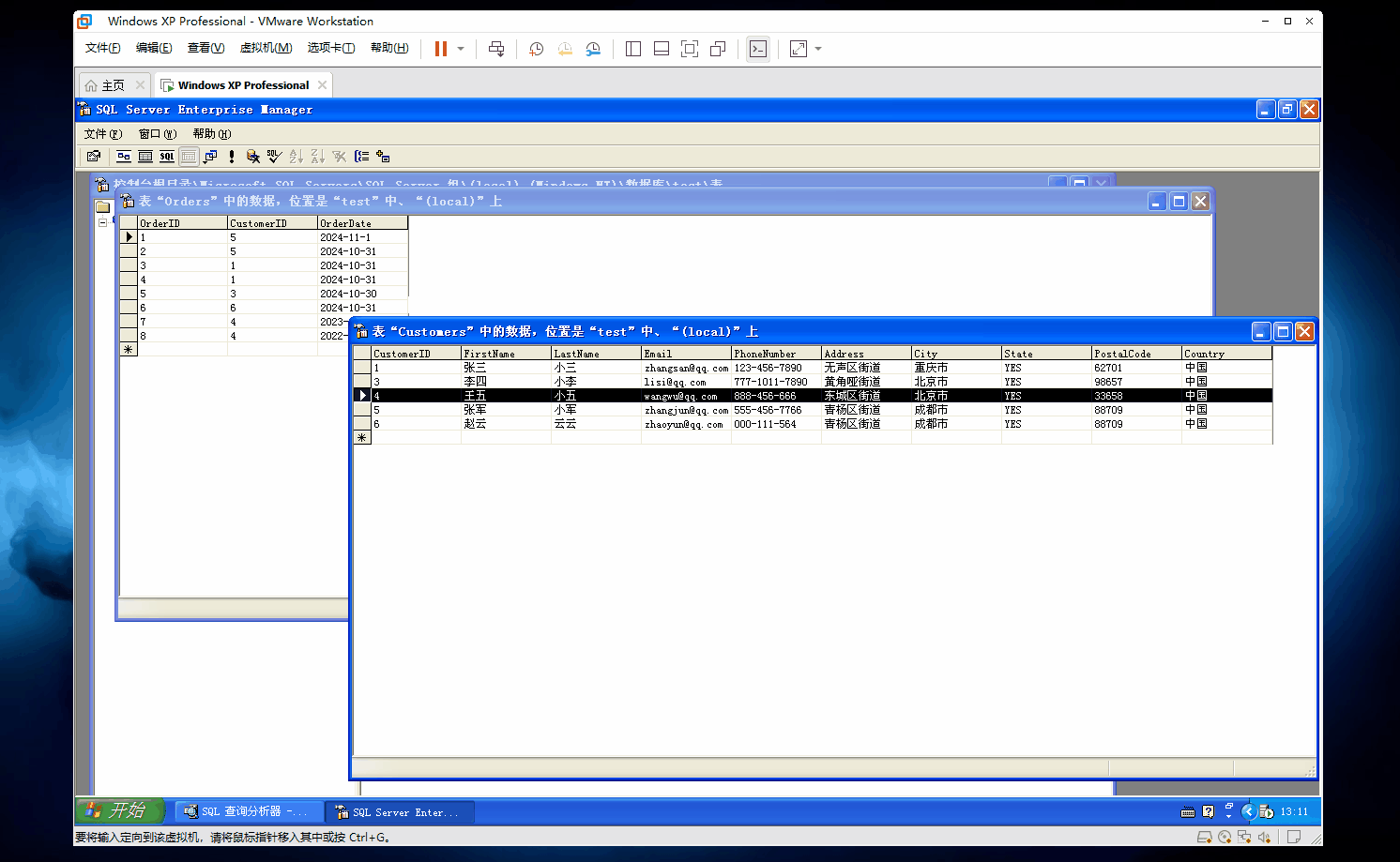Click the VMware hard disk status icon

tap(1205, 838)
